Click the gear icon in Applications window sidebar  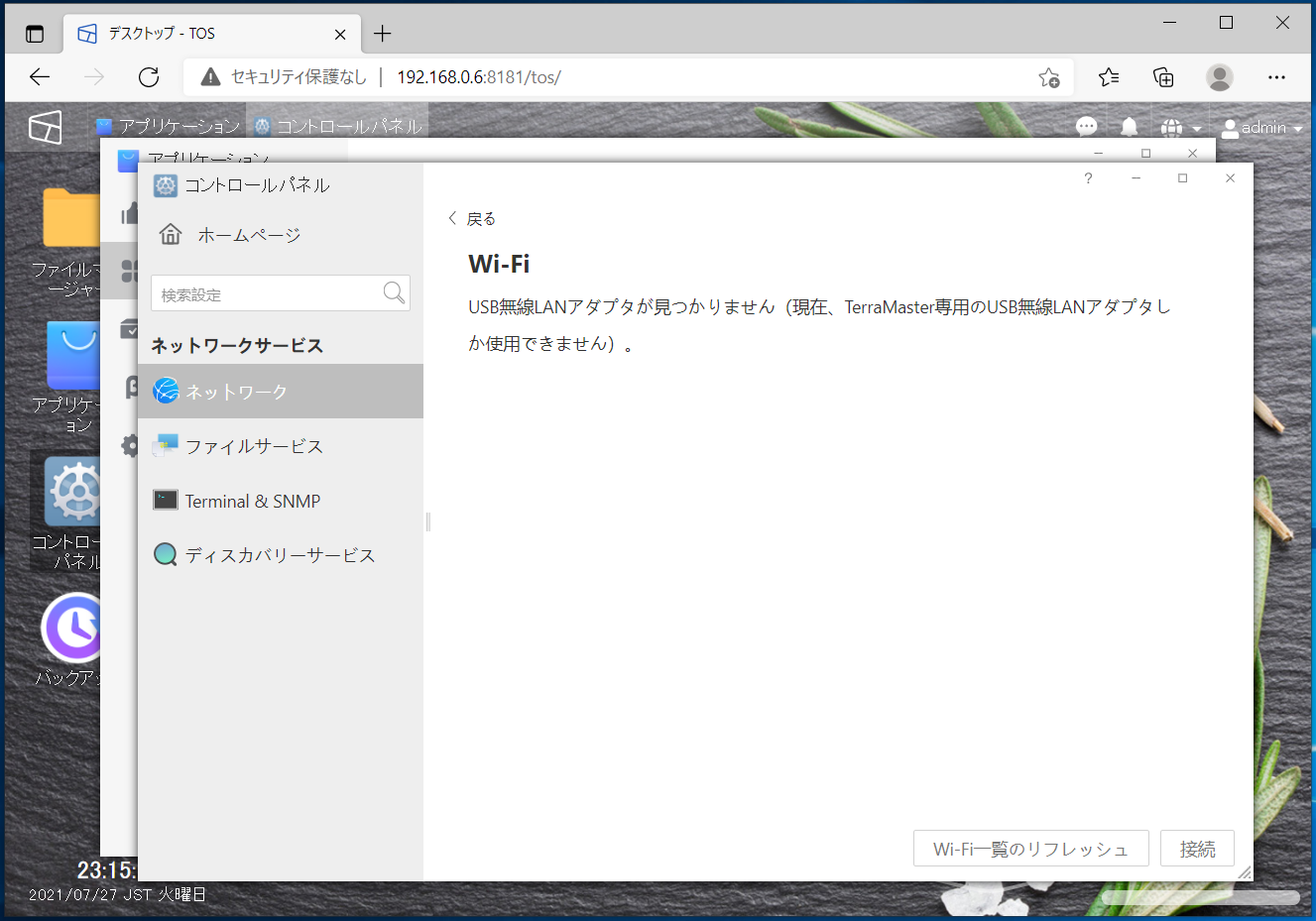129,445
